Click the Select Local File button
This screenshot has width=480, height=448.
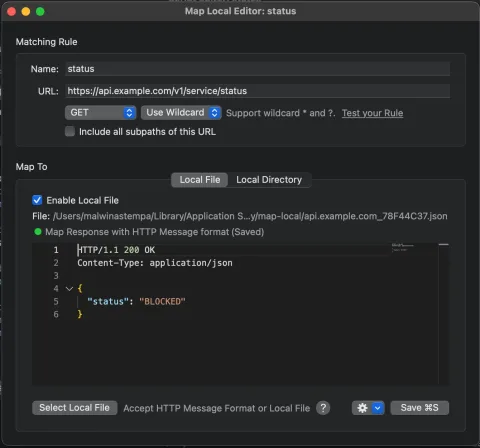[75, 408]
